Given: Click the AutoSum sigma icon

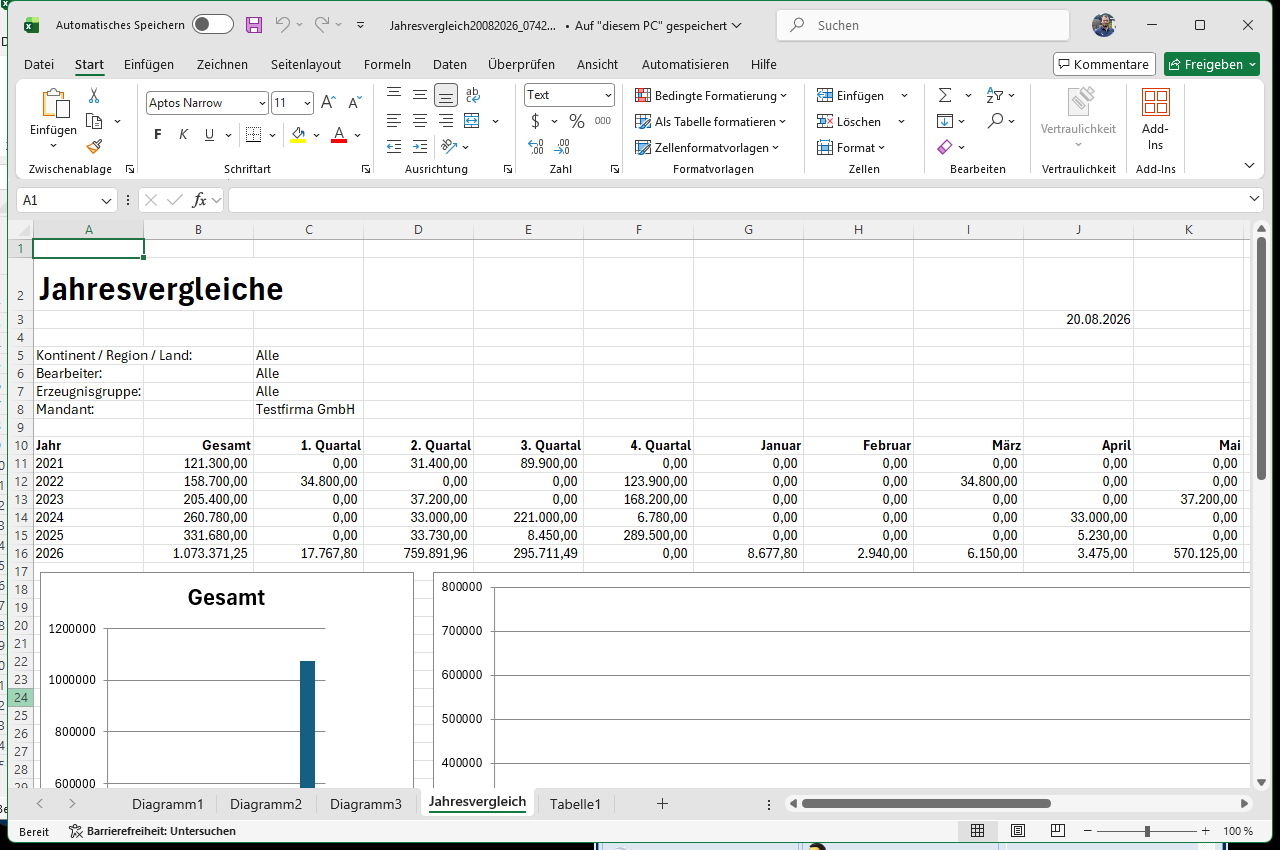Looking at the screenshot, I should (x=945, y=95).
